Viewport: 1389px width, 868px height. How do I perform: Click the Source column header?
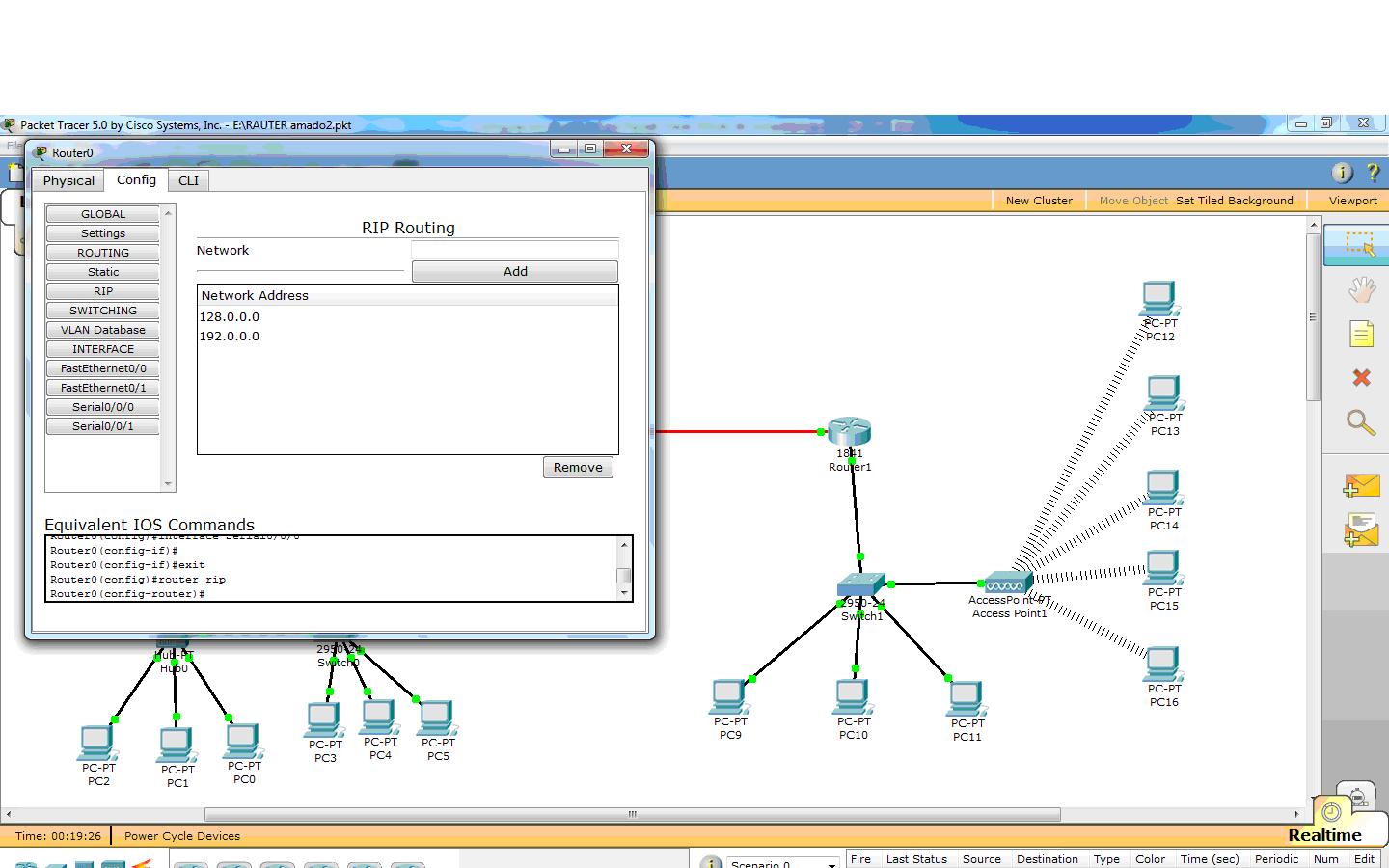click(x=982, y=859)
